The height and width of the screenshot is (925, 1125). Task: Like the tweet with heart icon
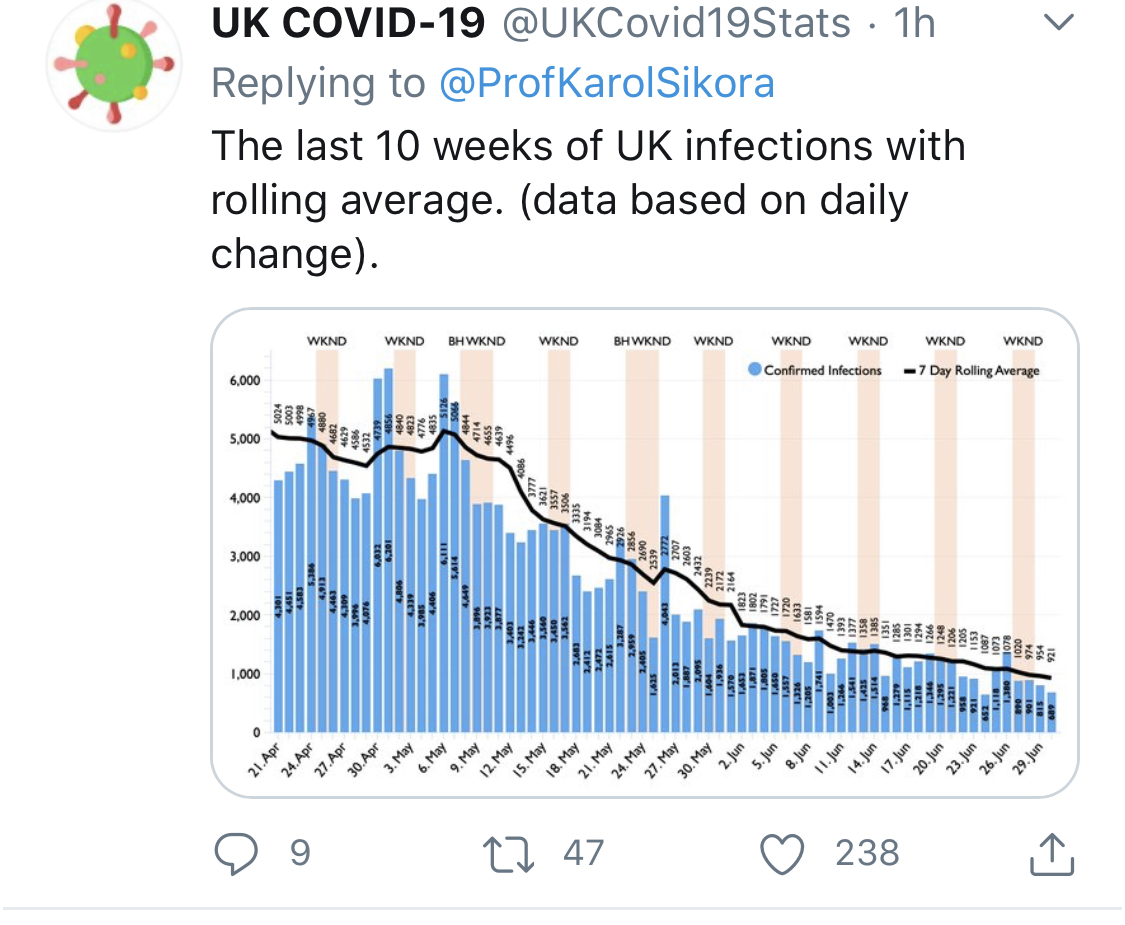(x=782, y=853)
